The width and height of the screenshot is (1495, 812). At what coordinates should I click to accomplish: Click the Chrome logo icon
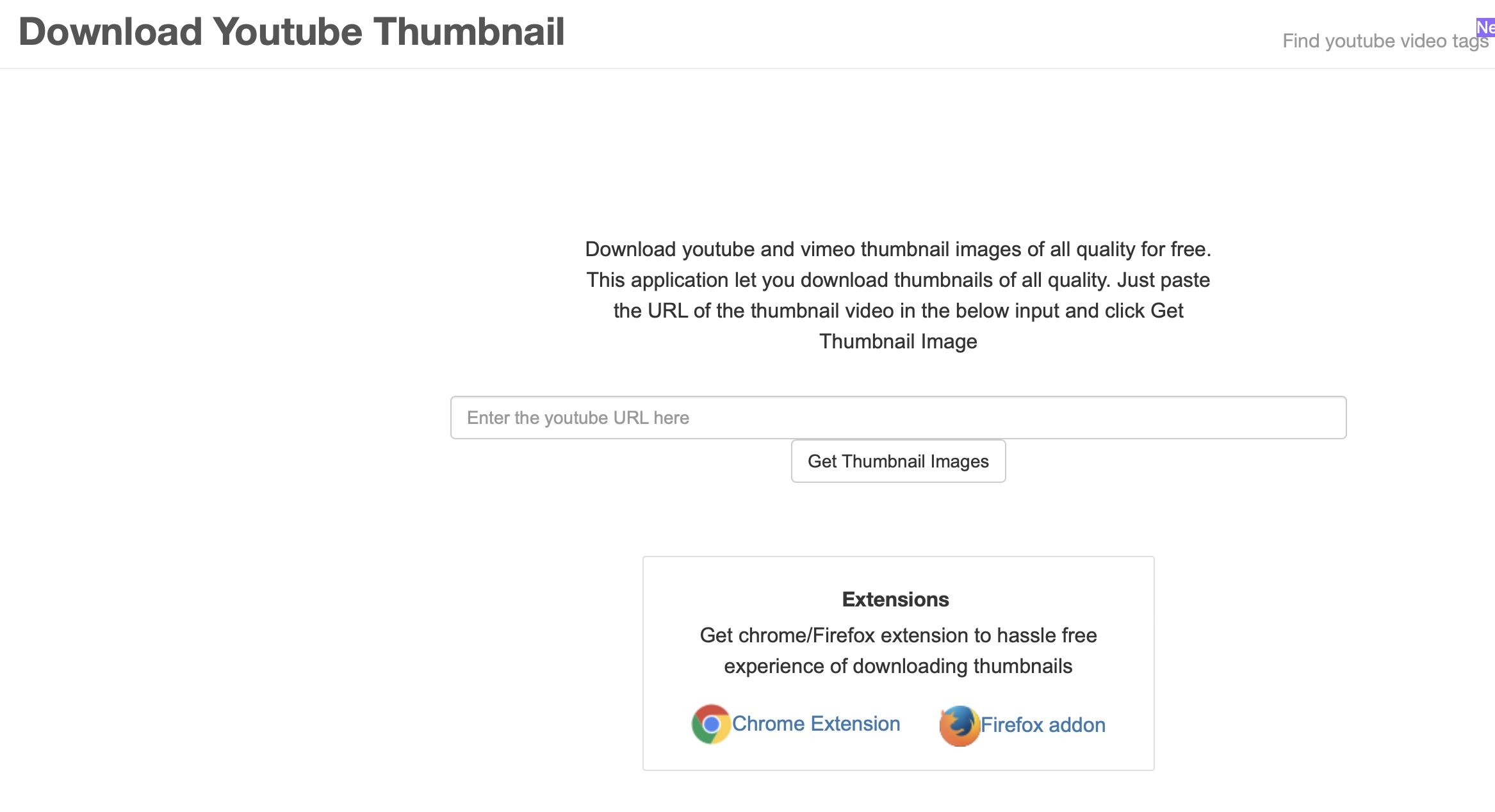(x=711, y=724)
